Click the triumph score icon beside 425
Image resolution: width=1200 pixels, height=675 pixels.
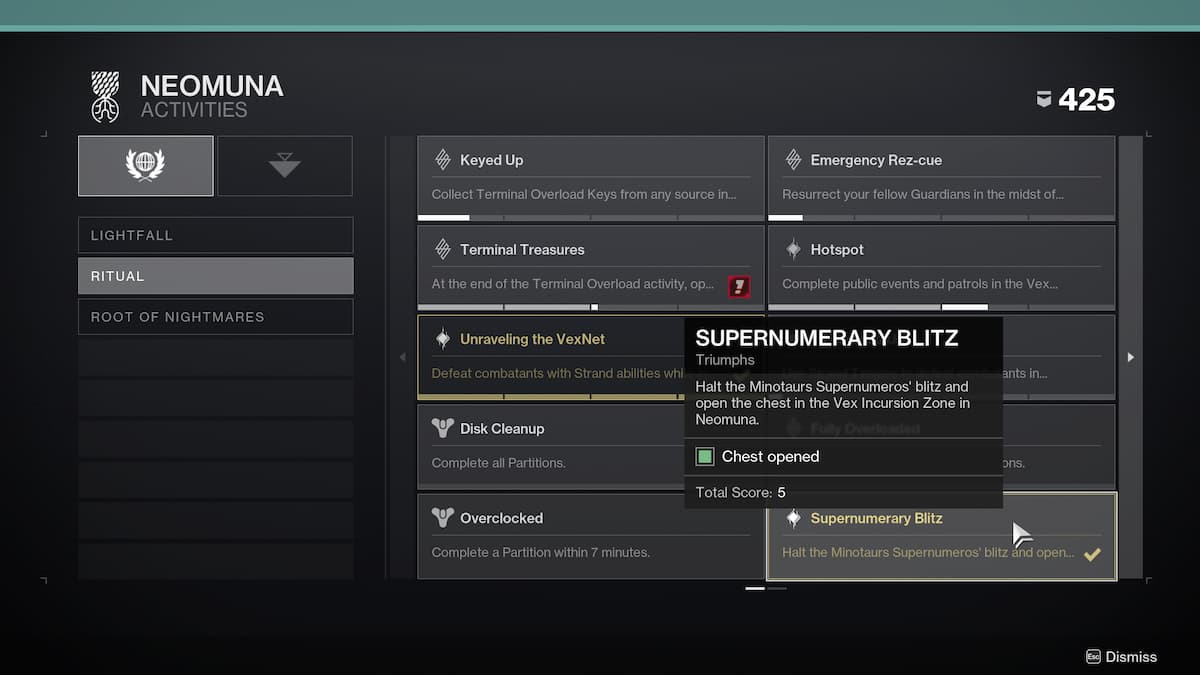pyautogui.click(x=1044, y=99)
